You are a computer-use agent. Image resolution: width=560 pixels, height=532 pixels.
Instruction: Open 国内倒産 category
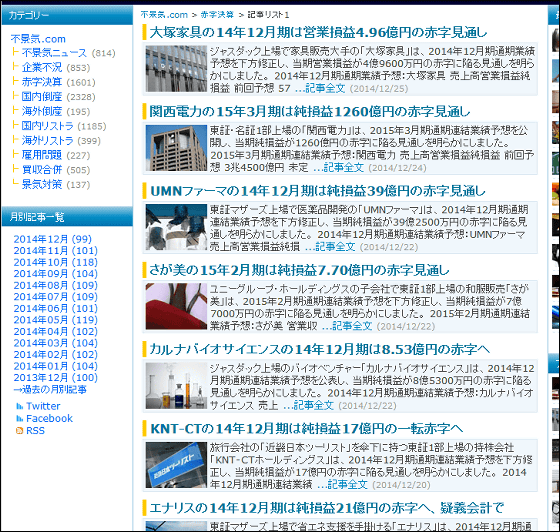(42, 97)
